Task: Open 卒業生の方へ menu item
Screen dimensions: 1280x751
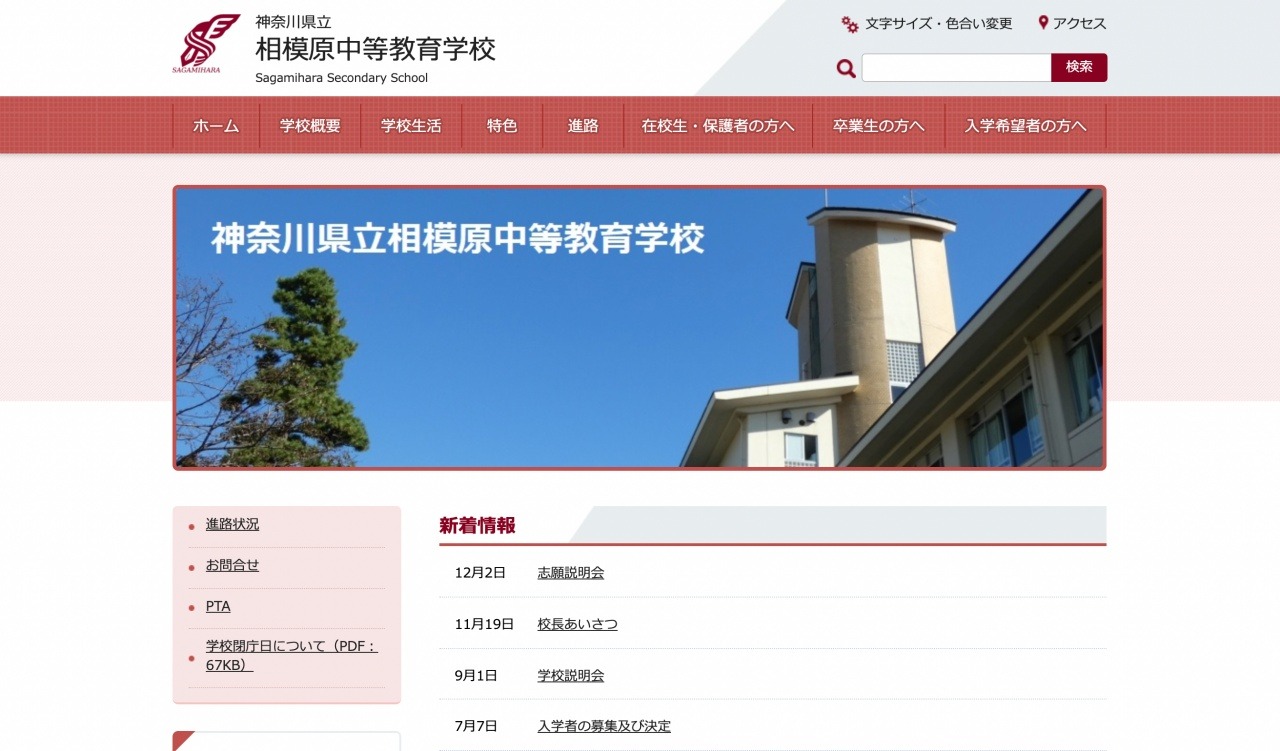Action: [x=879, y=126]
